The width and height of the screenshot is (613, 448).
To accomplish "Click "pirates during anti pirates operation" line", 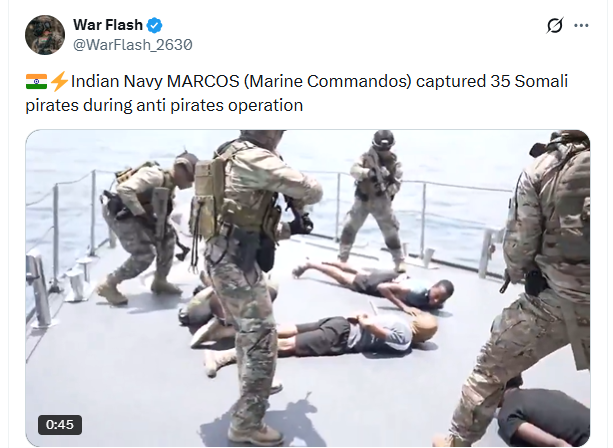I will 164,106.
